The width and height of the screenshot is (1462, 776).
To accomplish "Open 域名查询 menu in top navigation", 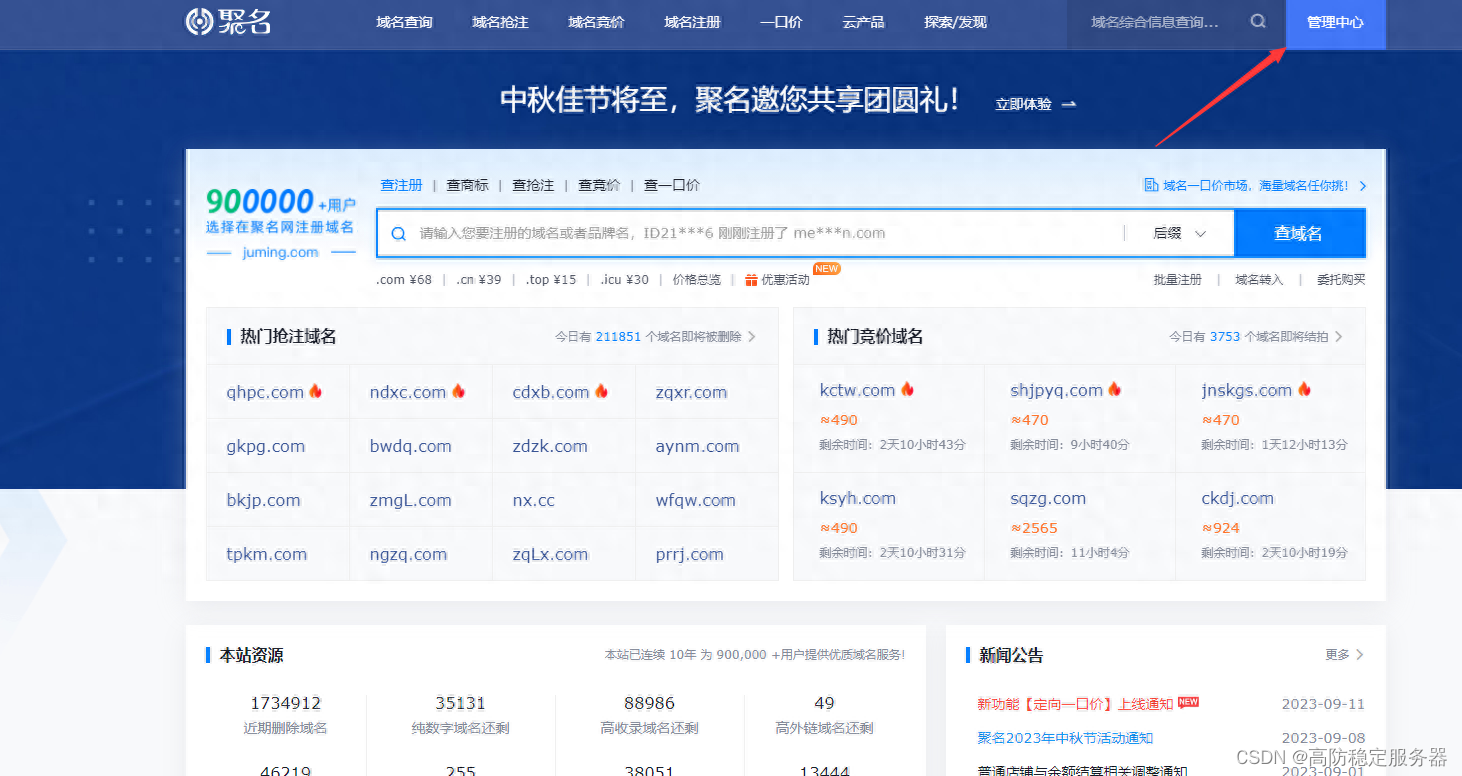I will click(404, 22).
